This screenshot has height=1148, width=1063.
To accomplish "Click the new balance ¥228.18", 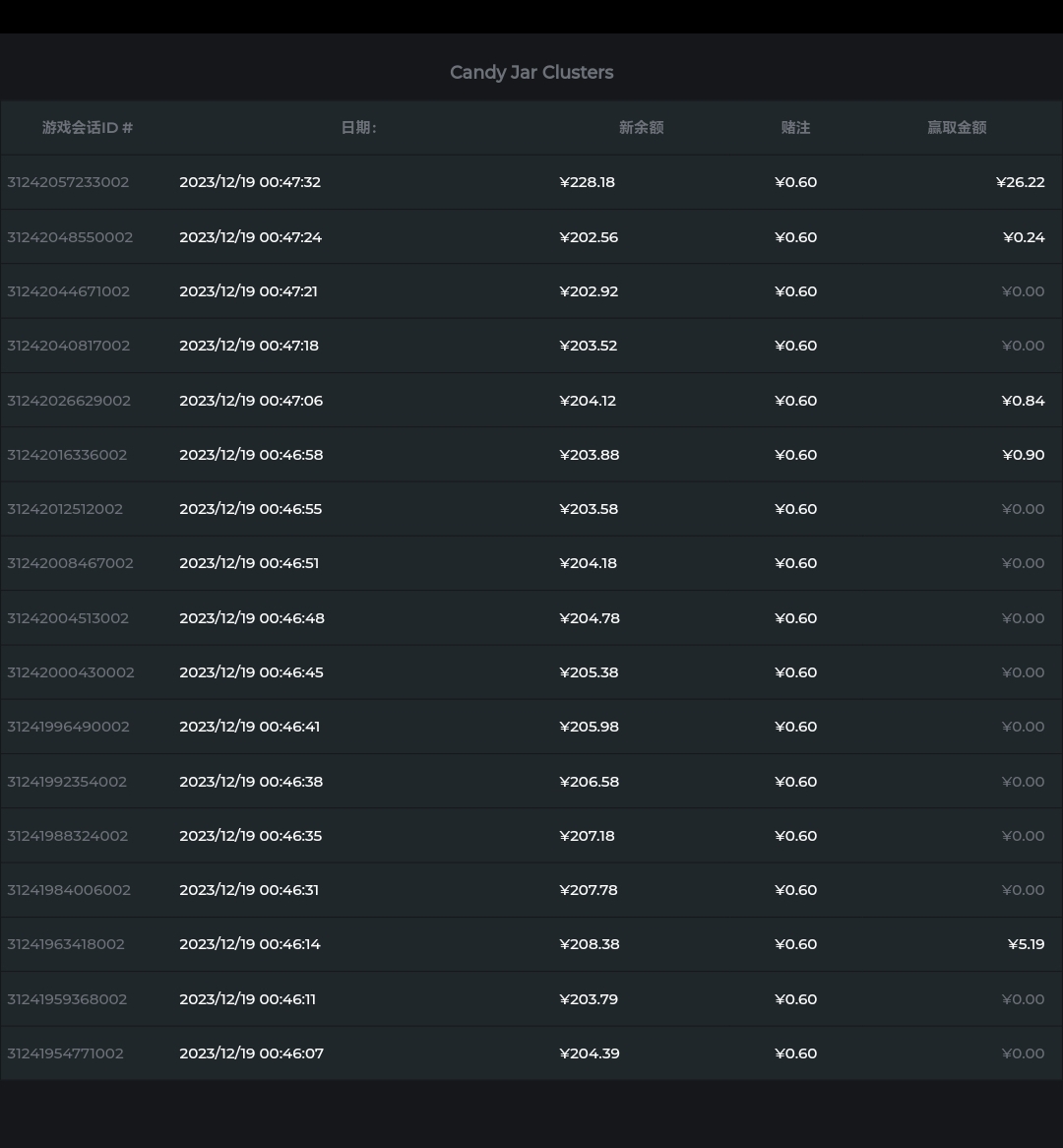I will point(588,182).
